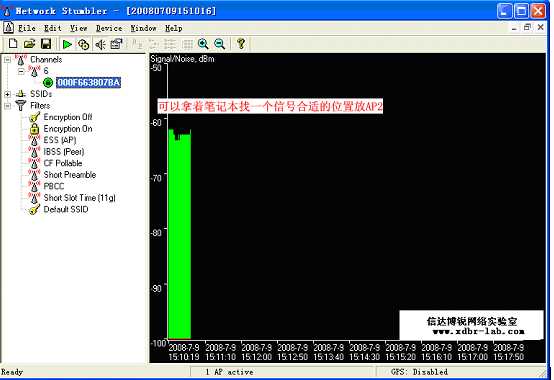554x380 pixels.
Task: Select the Encryption On filter
Action: point(68,129)
